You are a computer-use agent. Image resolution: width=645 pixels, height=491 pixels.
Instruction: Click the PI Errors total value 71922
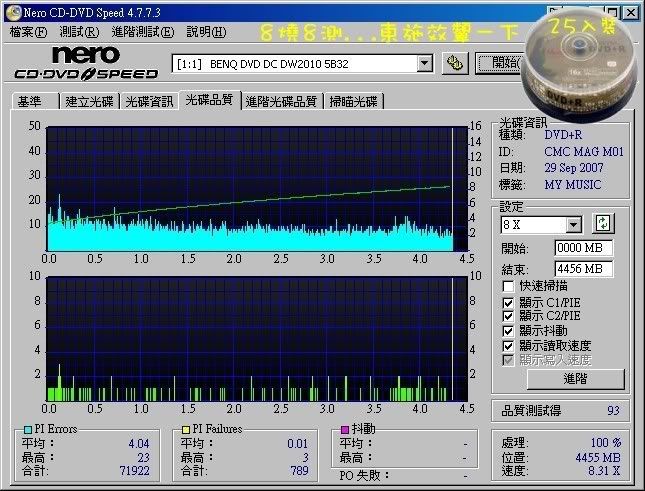pyautogui.click(x=134, y=470)
